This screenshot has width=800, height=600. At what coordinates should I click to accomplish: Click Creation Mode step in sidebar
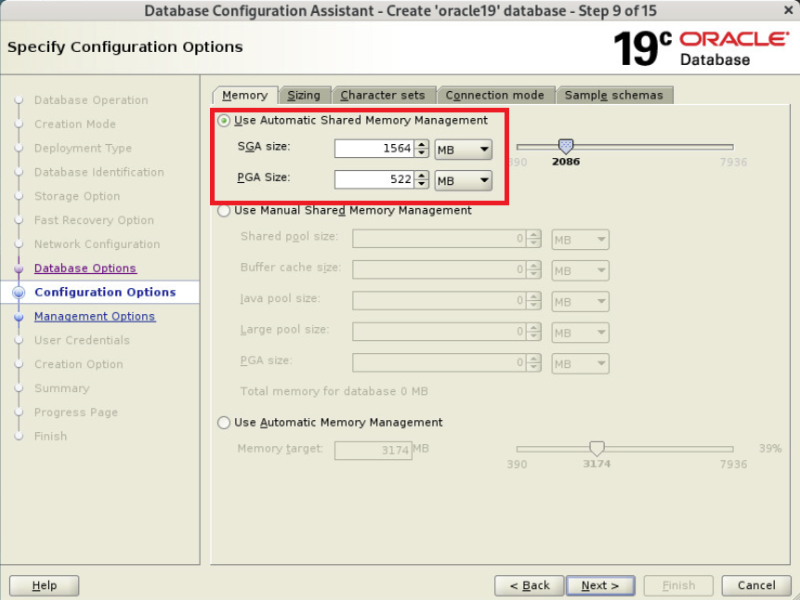click(x=75, y=124)
